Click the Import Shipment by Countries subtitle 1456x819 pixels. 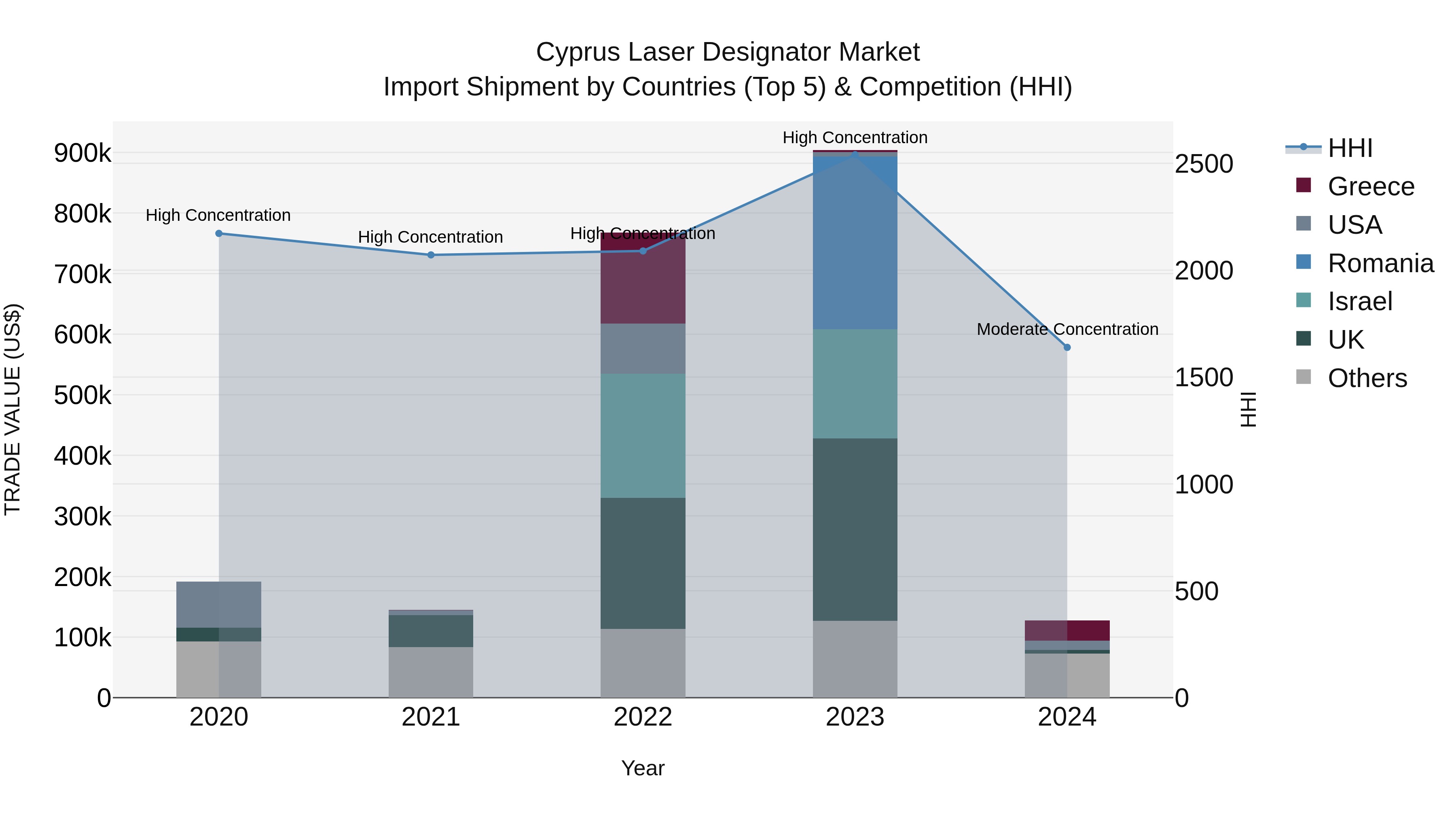pyautogui.click(x=728, y=87)
